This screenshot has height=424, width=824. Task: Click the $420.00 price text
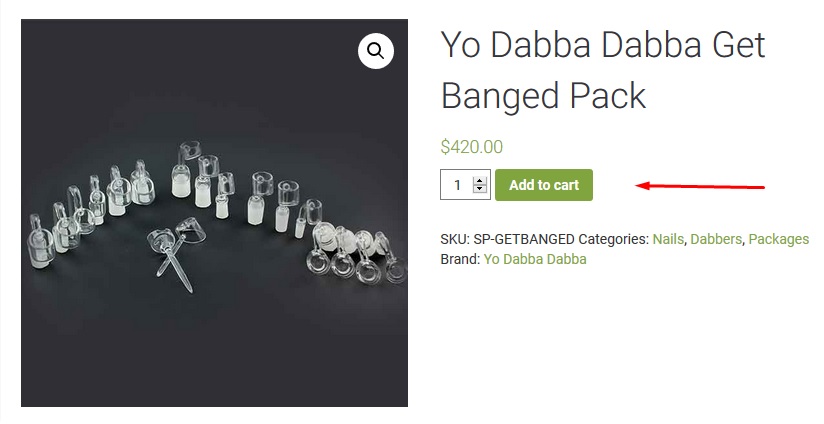point(471,147)
